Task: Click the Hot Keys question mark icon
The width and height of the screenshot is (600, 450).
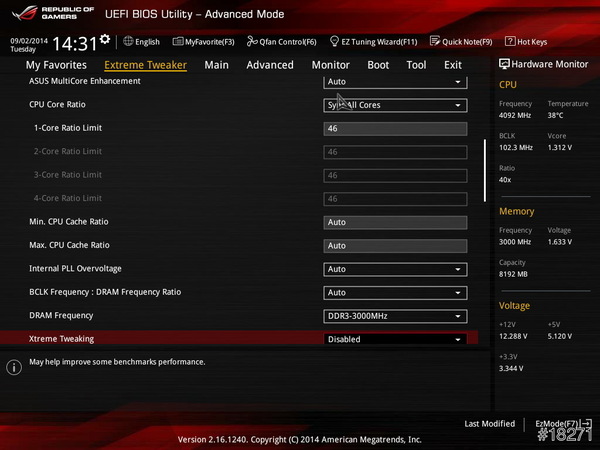Action: pos(510,41)
